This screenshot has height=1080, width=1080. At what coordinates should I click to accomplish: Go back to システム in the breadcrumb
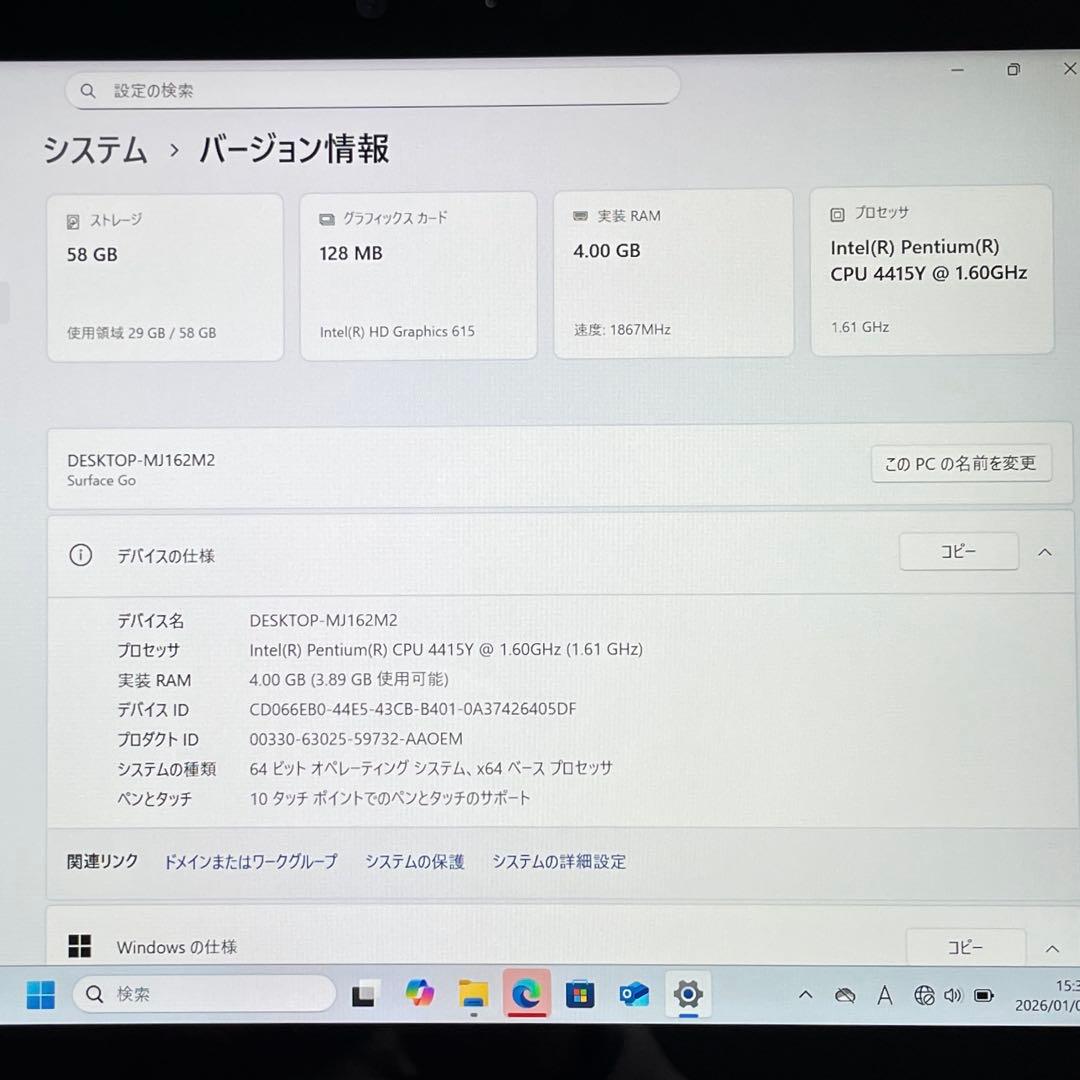95,150
